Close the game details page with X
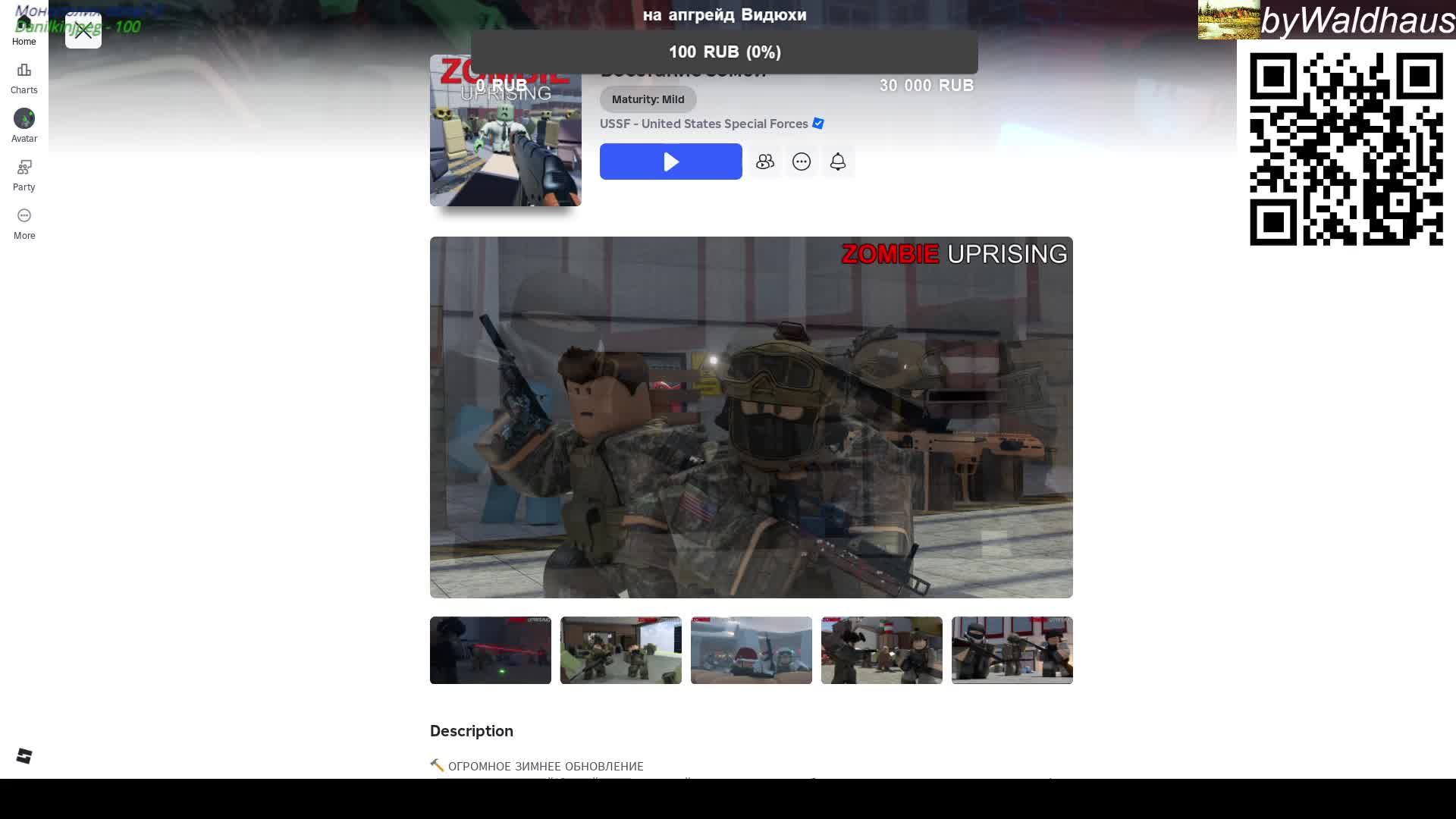 point(83,30)
